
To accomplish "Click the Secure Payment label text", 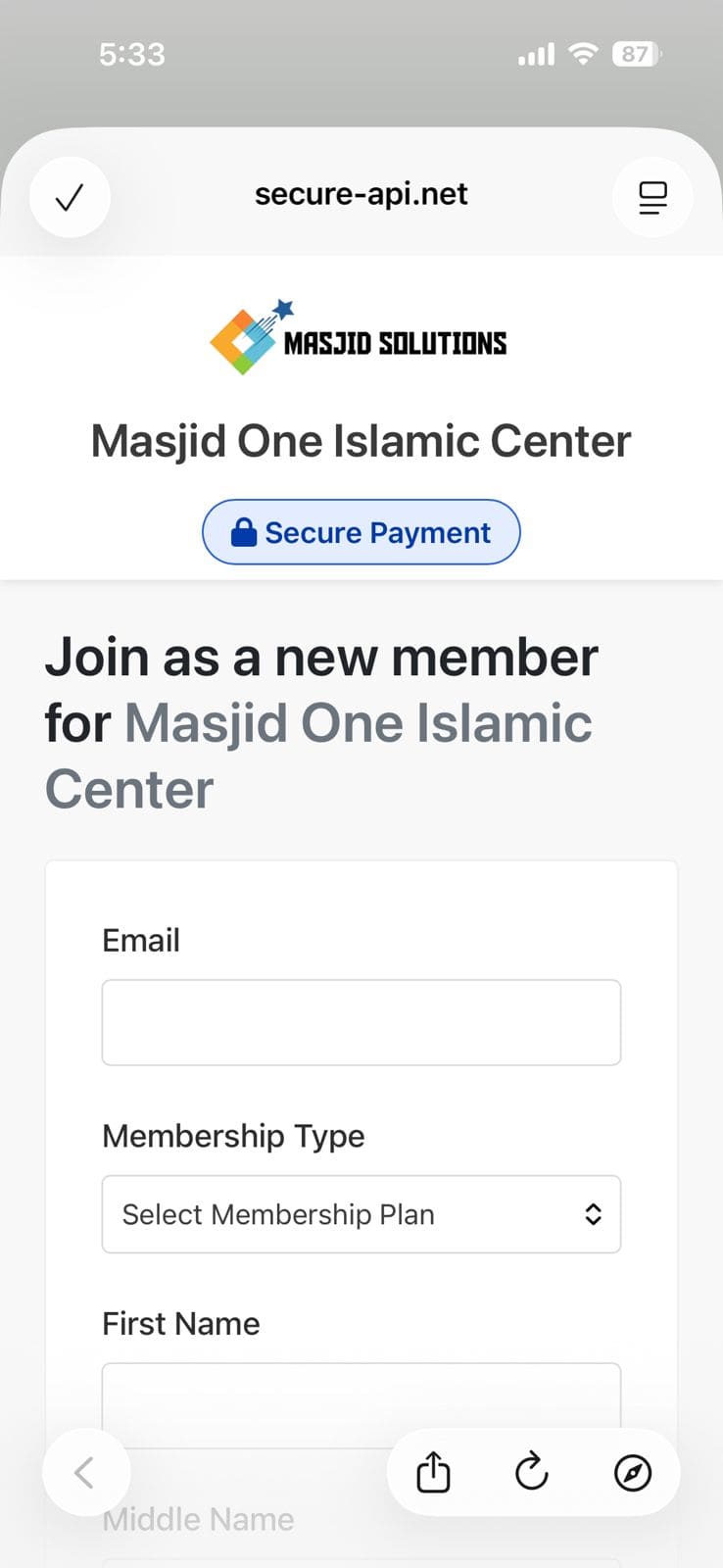I will click(377, 532).
